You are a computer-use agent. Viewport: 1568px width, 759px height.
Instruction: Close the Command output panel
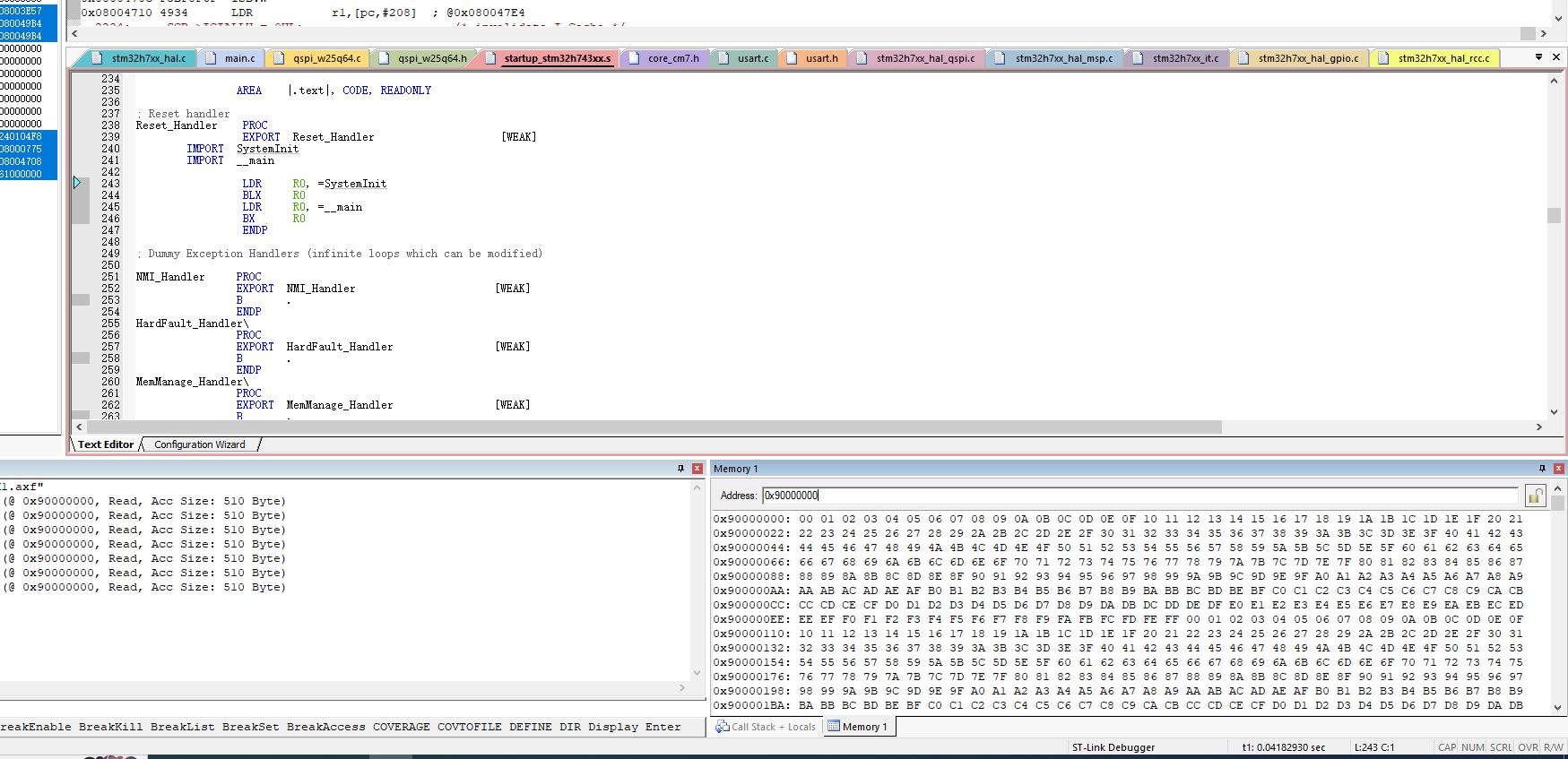(x=697, y=469)
